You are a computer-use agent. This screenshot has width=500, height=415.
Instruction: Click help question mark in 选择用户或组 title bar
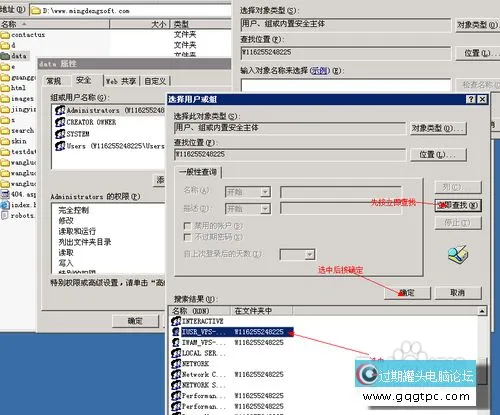click(471, 99)
